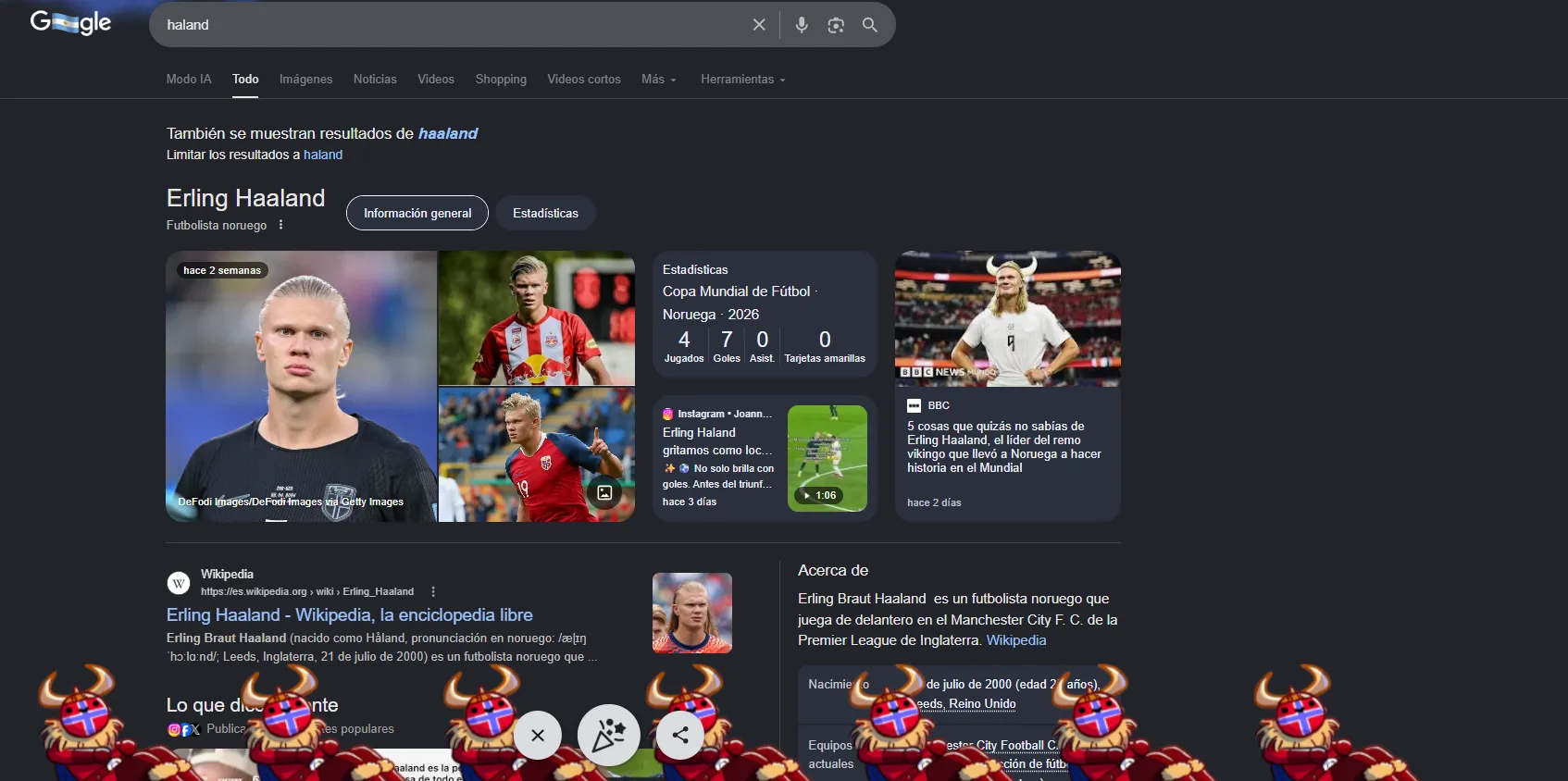Open the Shopping tab
Viewport: 1568px width, 781px height.
pos(501,79)
